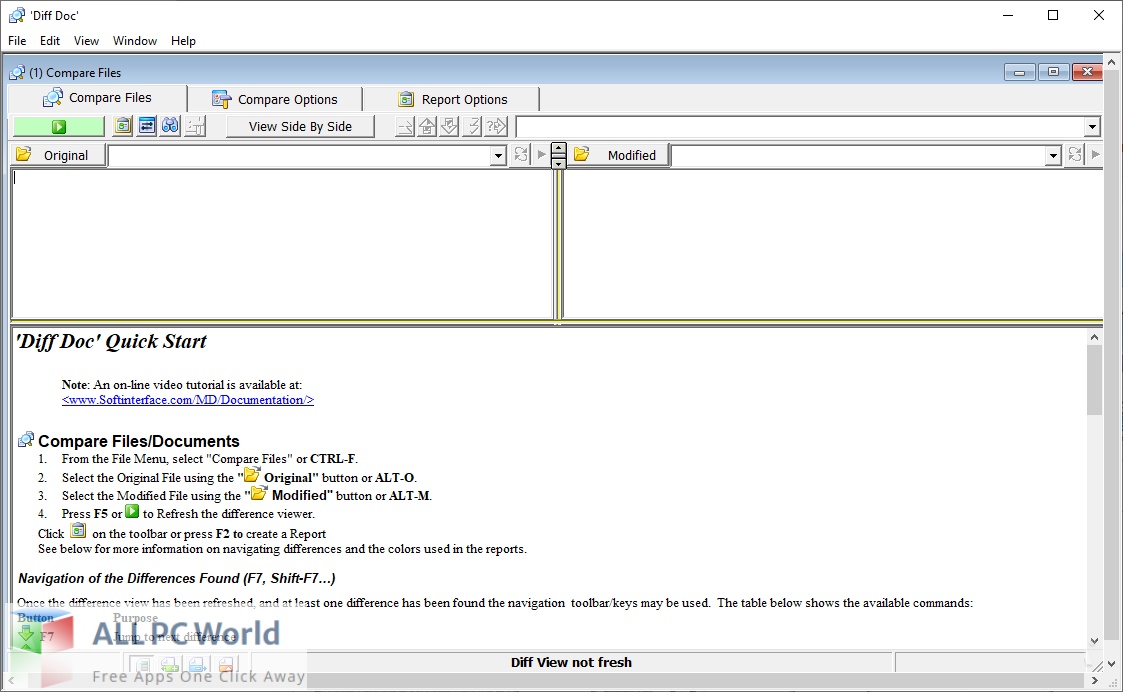
Task: Open the differences list dropdown arrow
Action: click(1091, 128)
